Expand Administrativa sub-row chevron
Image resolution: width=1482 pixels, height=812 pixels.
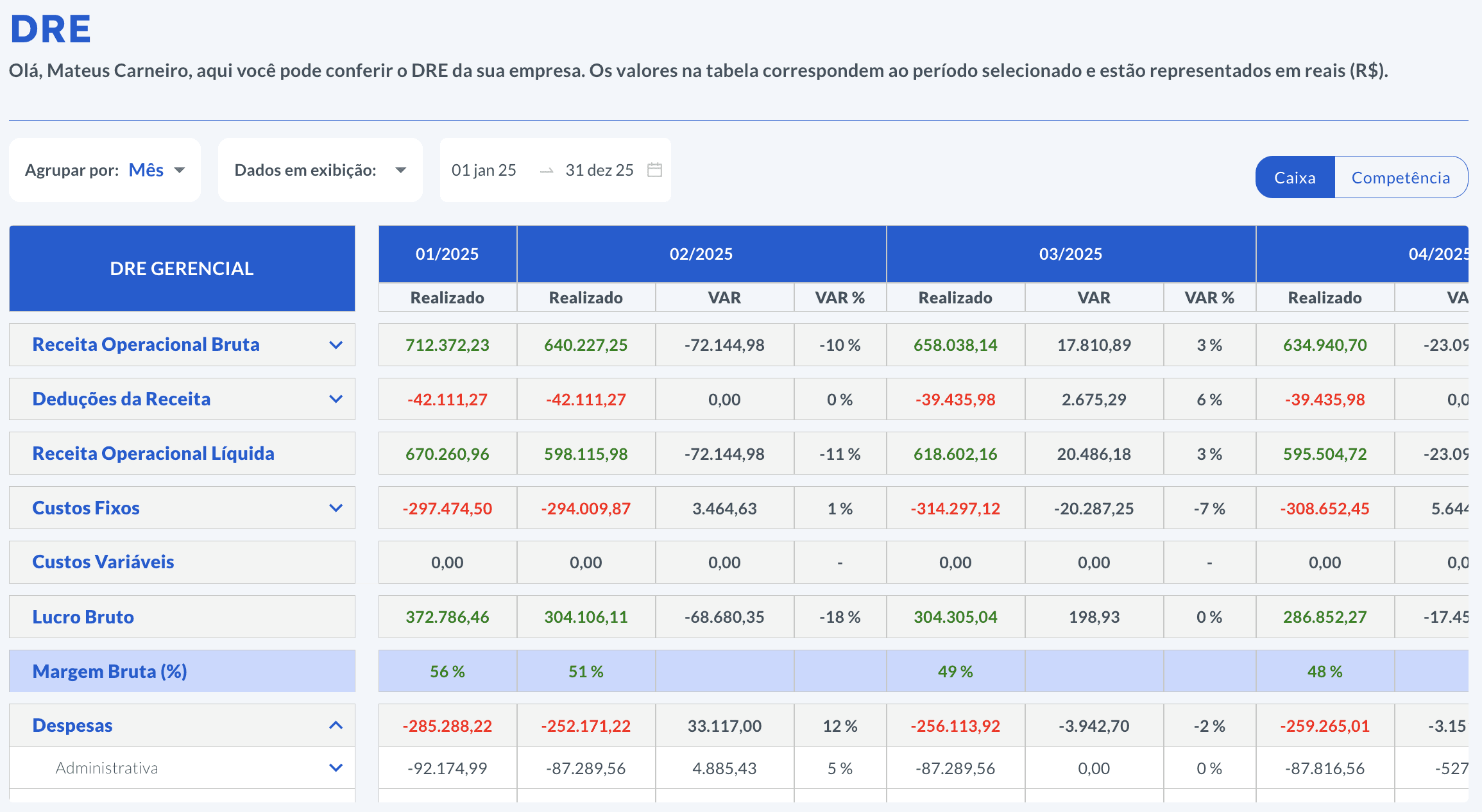click(336, 768)
